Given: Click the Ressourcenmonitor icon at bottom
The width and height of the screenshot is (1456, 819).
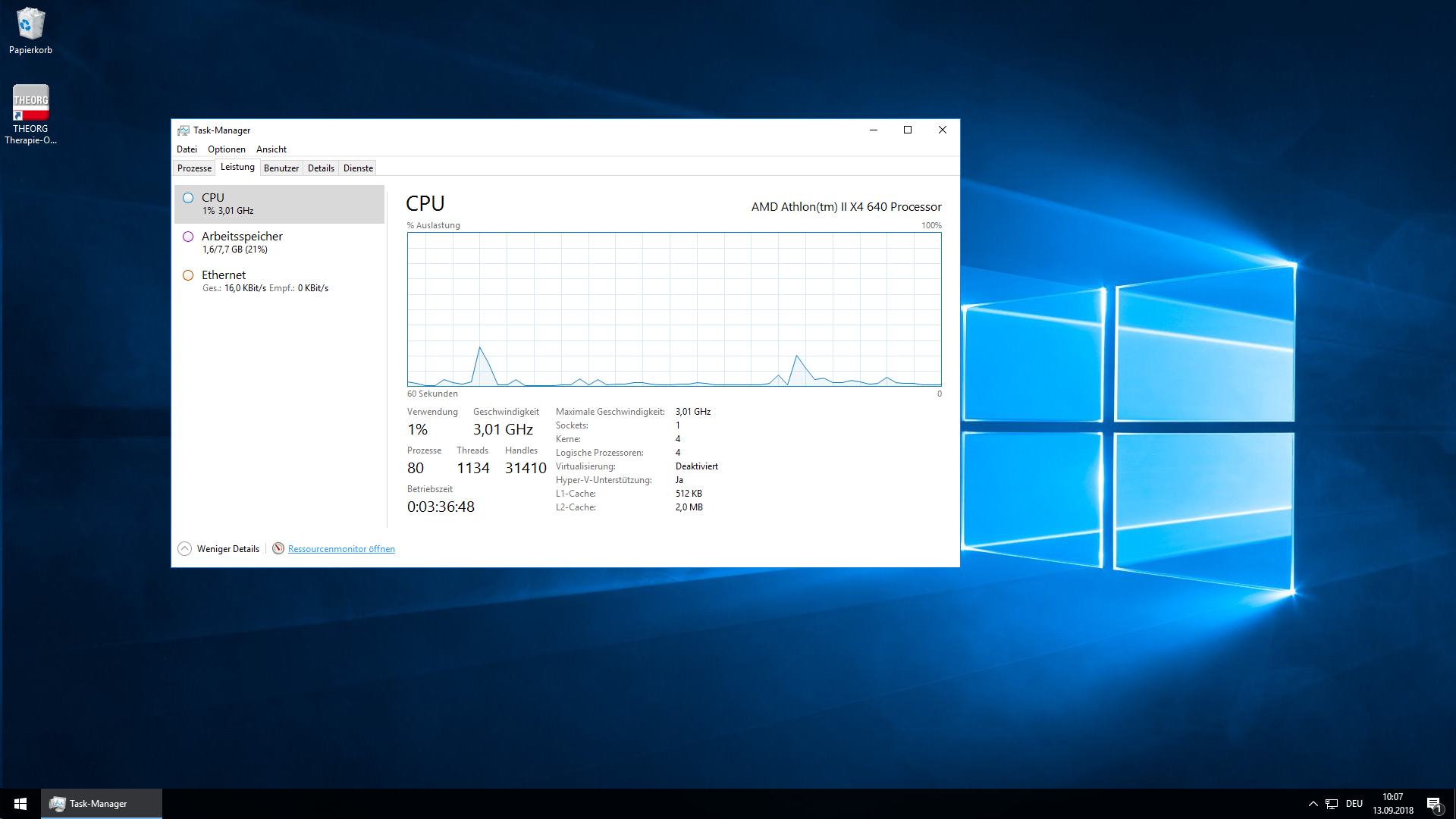Looking at the screenshot, I should click(278, 548).
